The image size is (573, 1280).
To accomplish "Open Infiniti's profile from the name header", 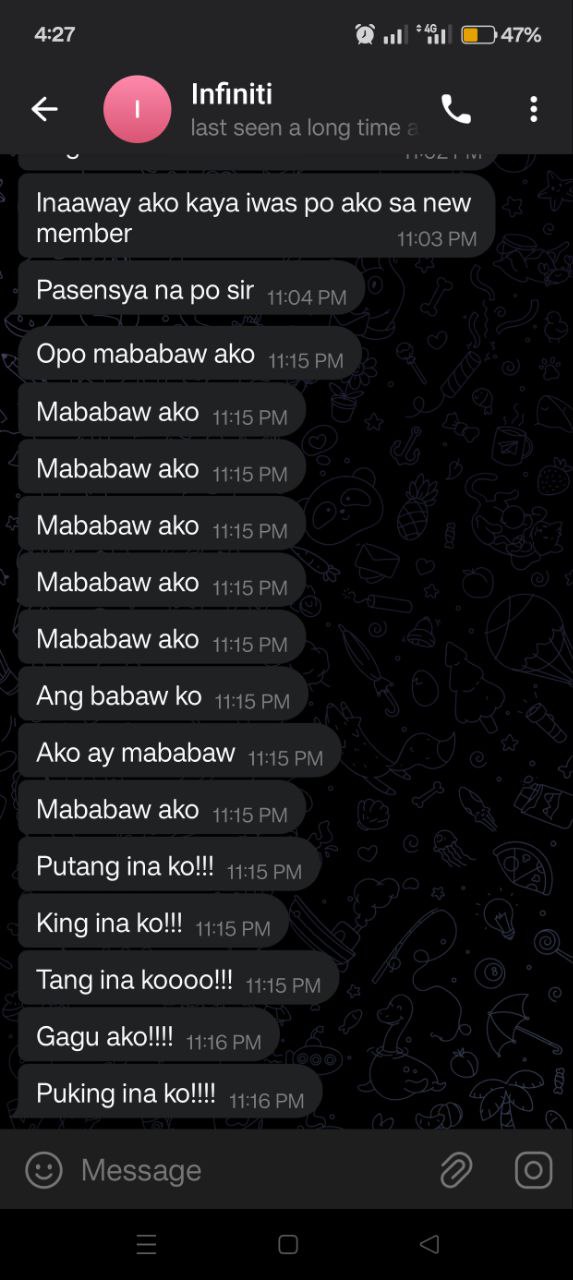I will 232,95.
